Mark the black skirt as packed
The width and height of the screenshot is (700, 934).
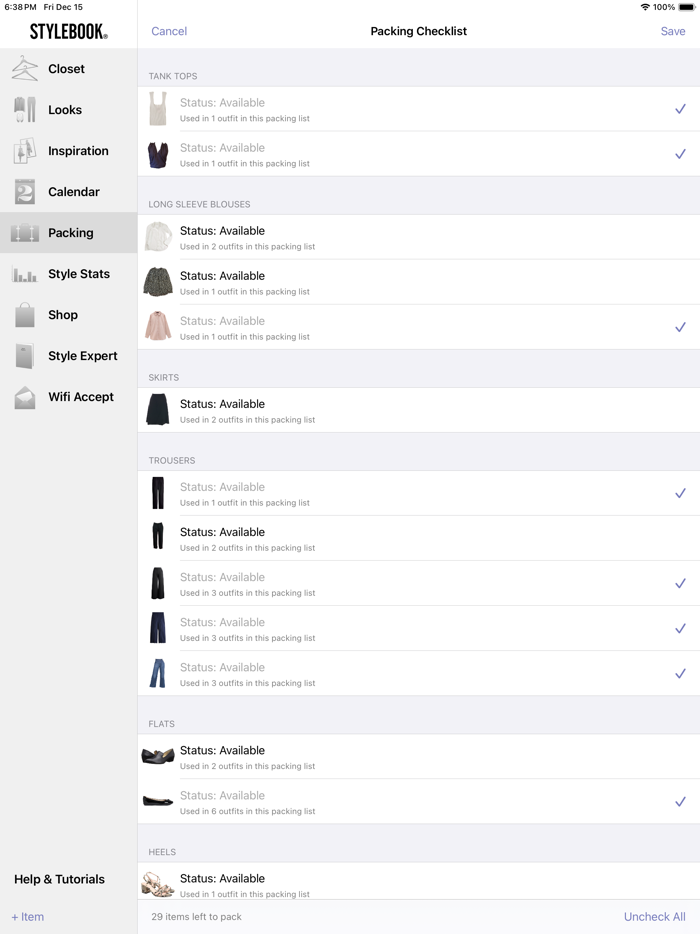[419, 410]
